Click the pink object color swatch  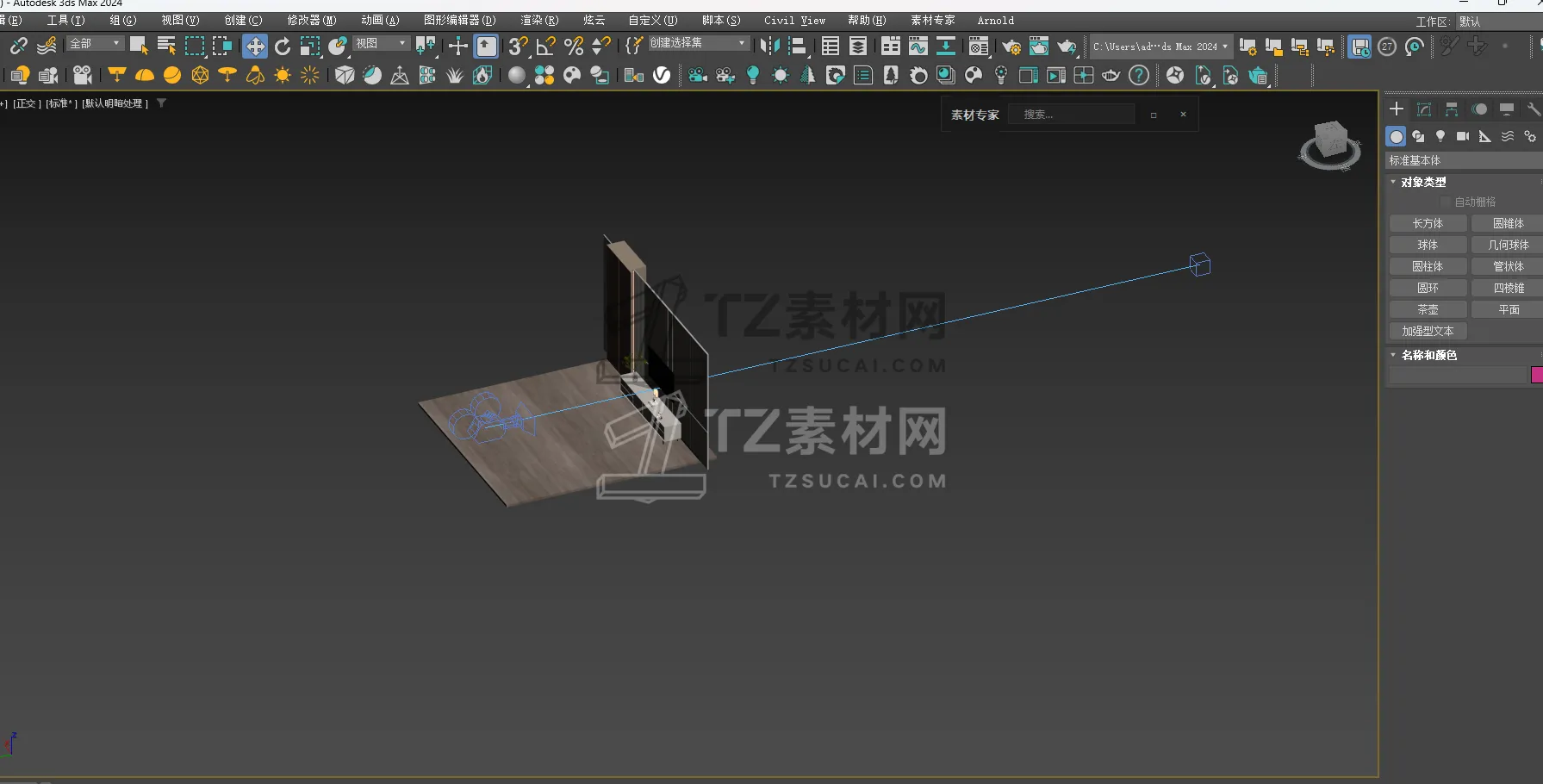[1536, 375]
